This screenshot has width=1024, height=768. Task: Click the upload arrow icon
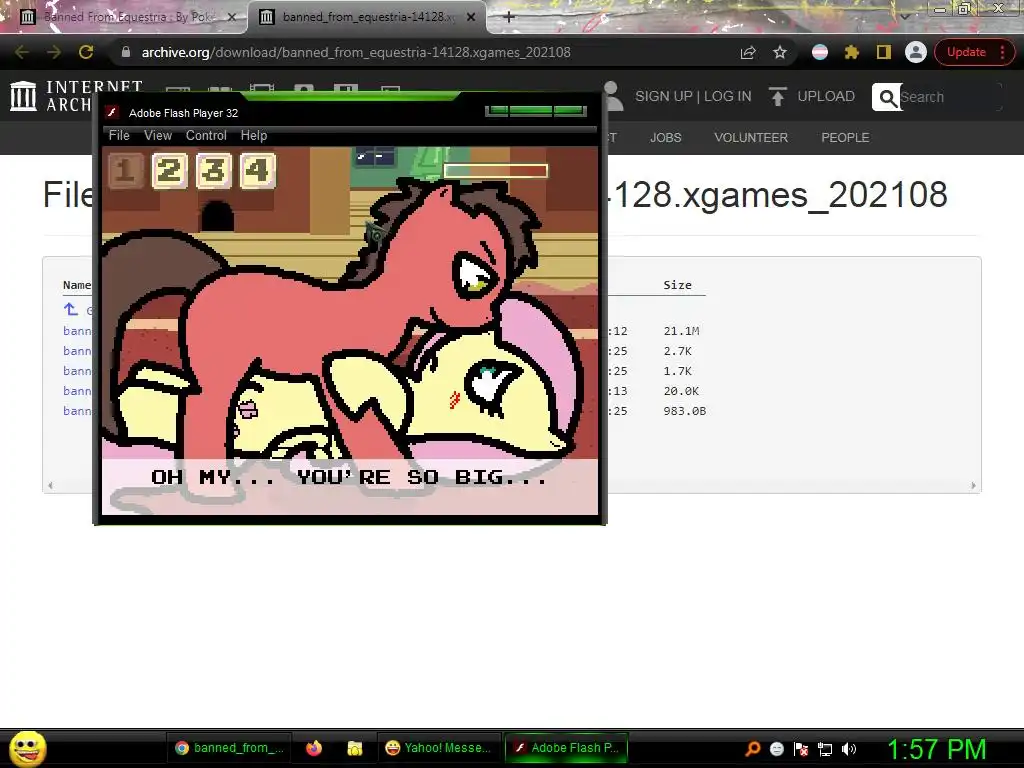777,96
